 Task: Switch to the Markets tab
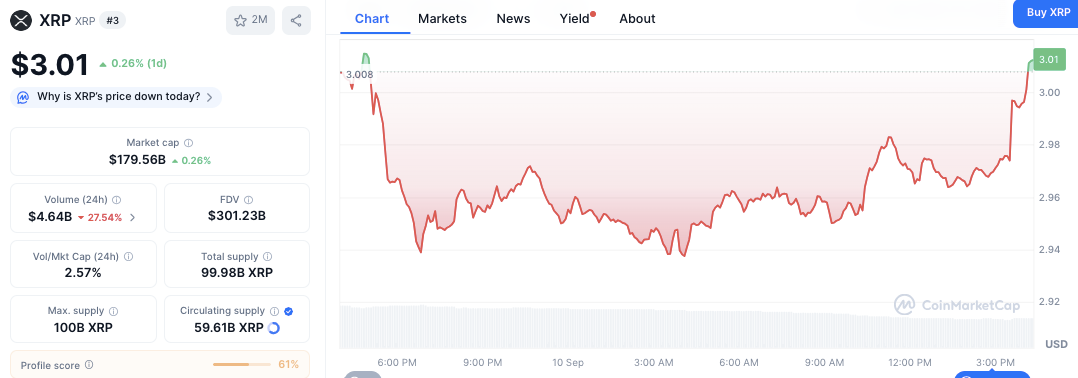(442, 19)
